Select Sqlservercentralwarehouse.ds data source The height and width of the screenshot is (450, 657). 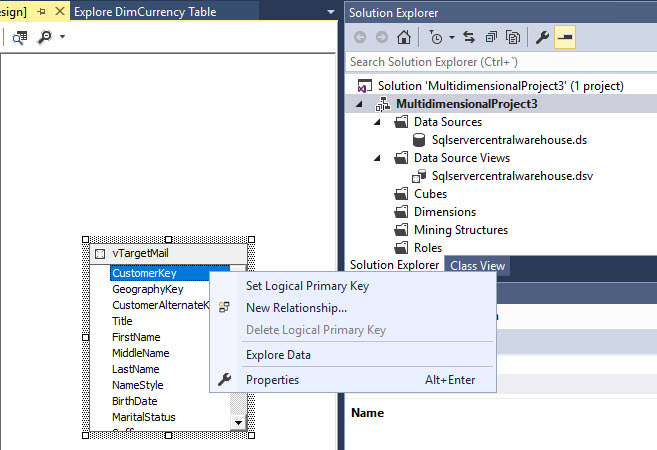pos(509,140)
